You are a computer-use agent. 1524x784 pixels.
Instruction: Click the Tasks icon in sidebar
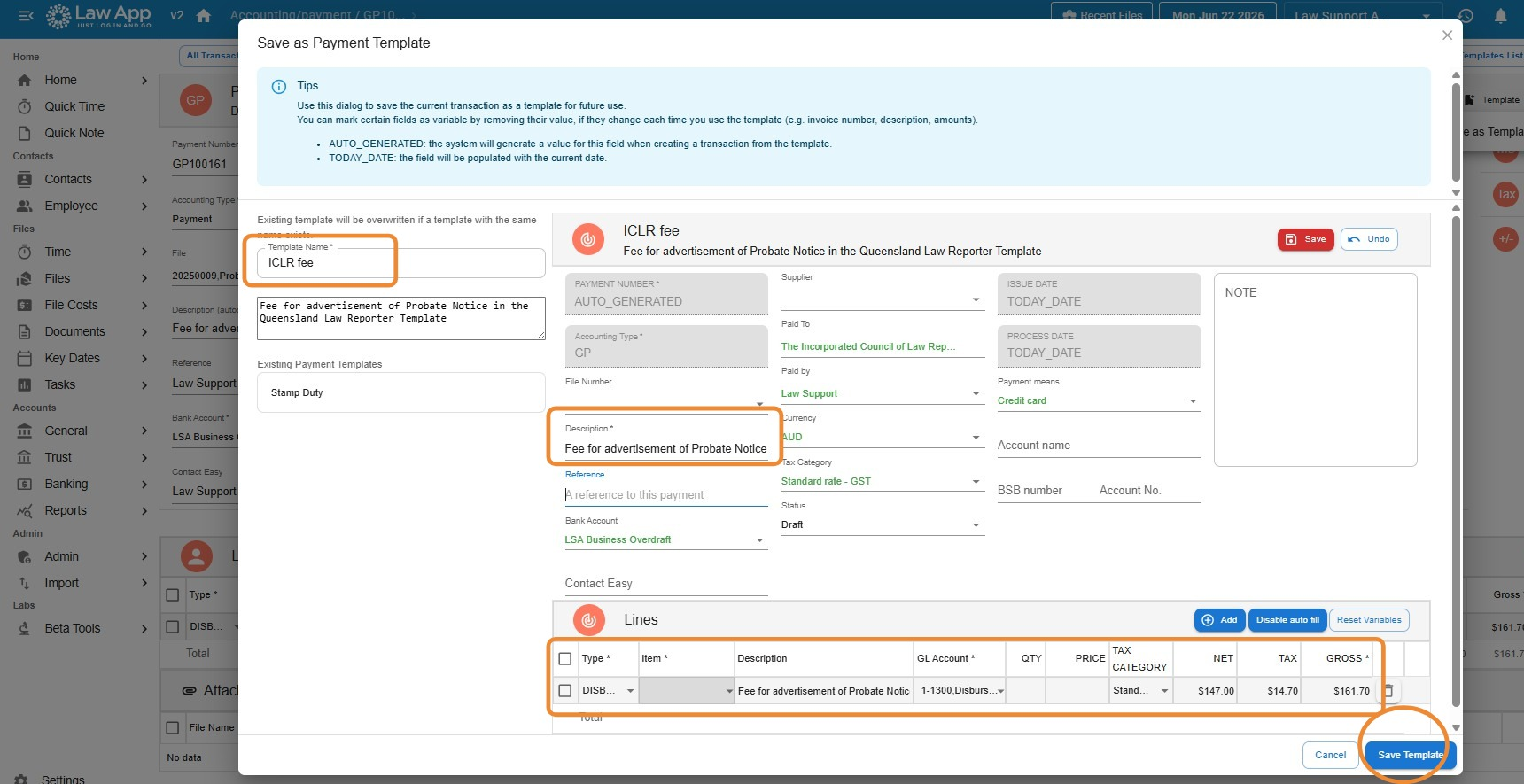coord(25,384)
